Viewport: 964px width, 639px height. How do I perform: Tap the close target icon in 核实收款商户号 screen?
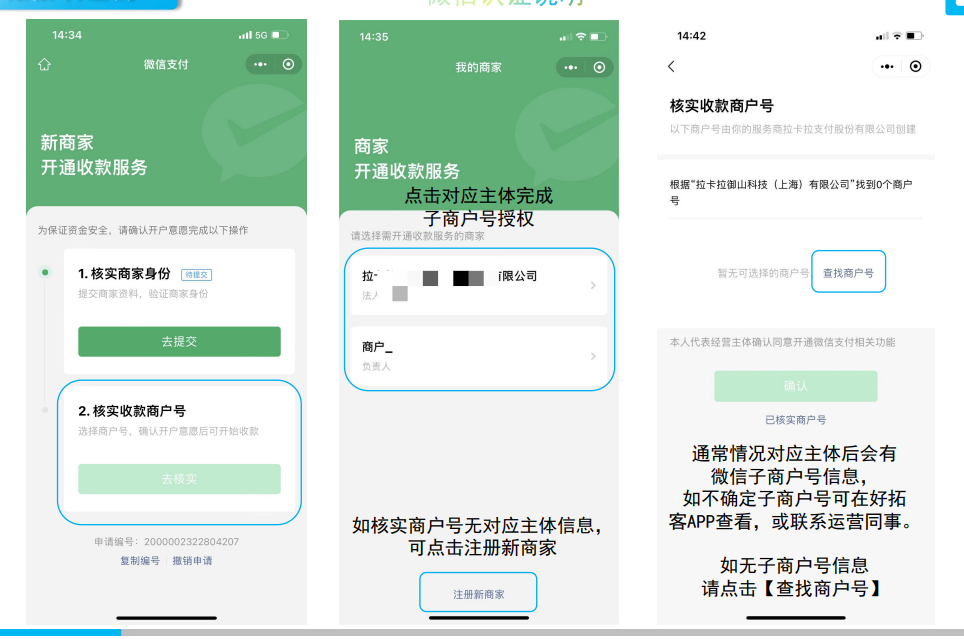[915, 66]
